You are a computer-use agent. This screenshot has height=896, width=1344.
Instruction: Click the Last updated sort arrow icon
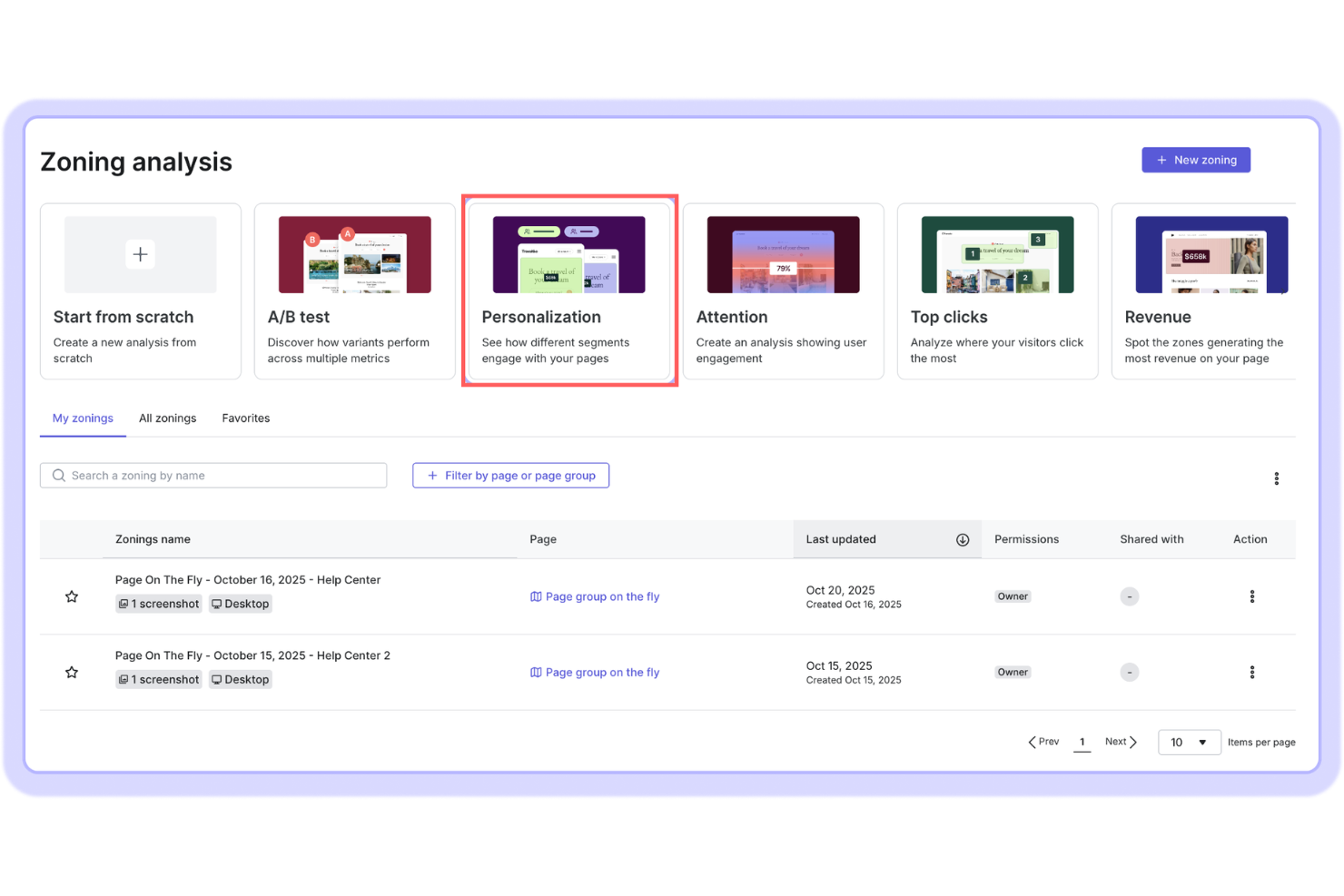(x=963, y=540)
